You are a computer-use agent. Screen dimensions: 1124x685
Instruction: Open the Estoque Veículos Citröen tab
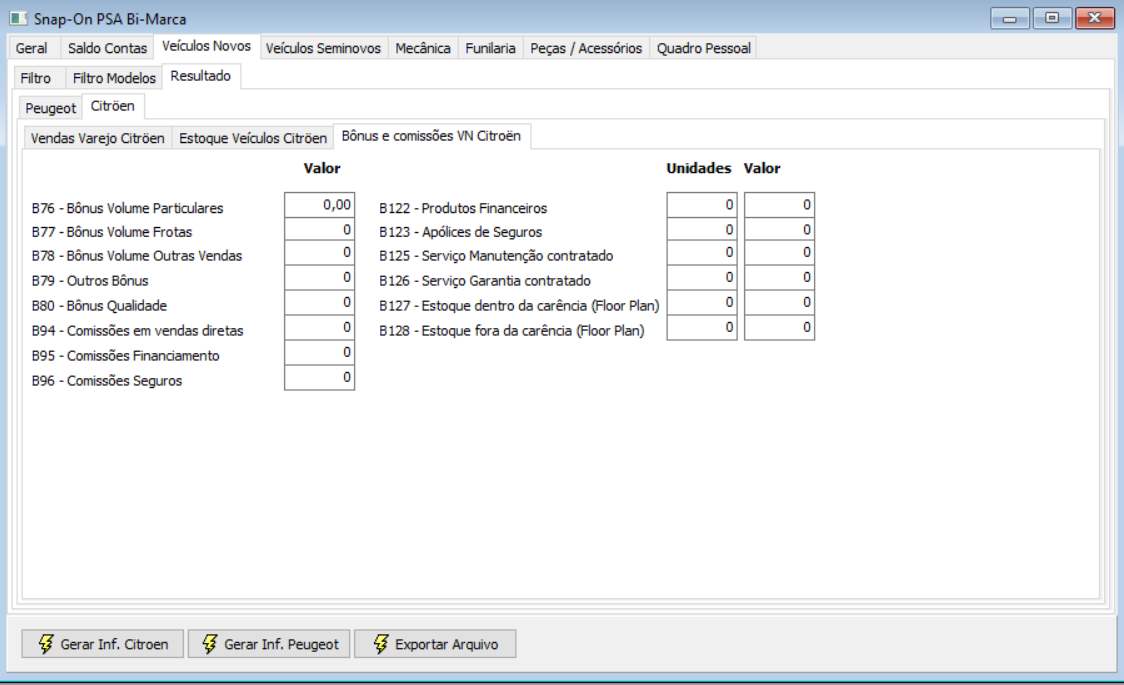tap(253, 138)
